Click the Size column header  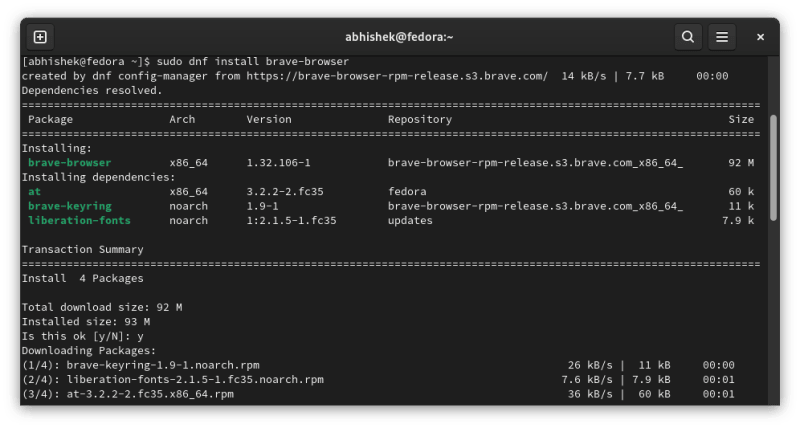[741, 119]
